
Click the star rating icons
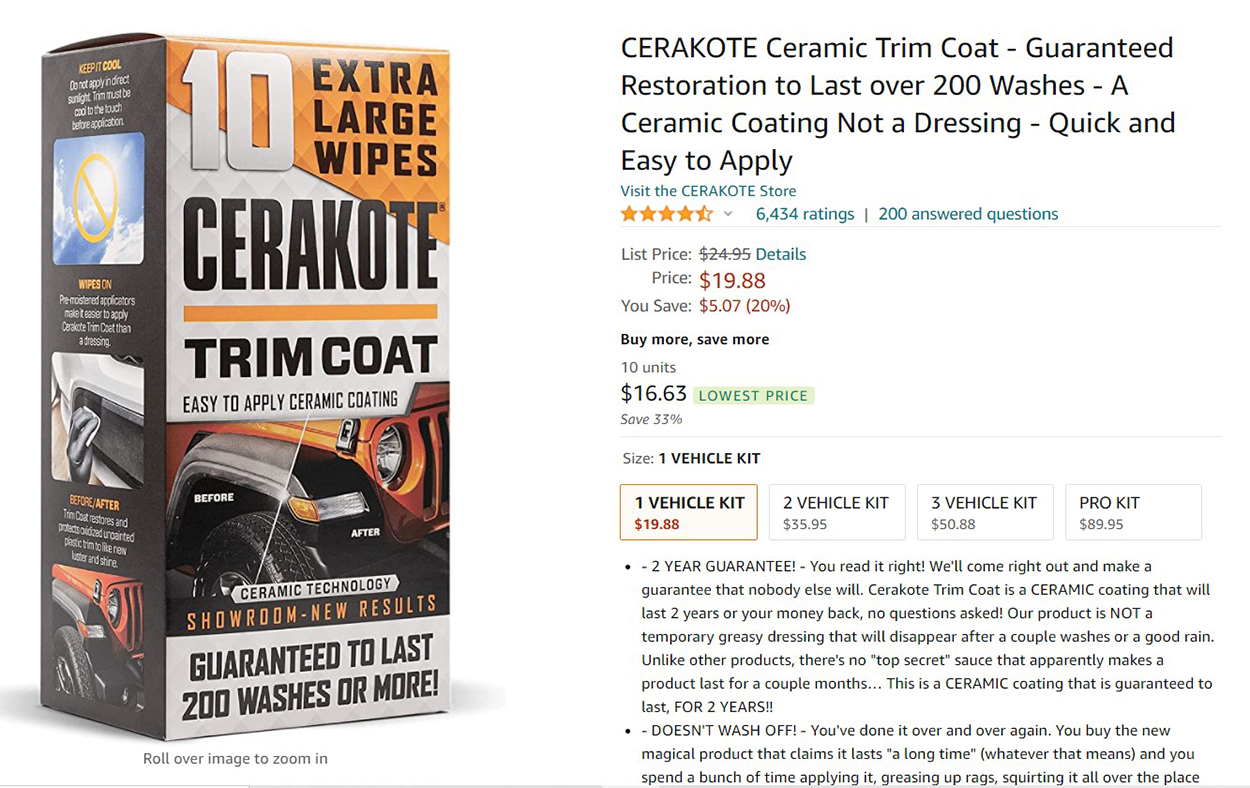coord(666,214)
